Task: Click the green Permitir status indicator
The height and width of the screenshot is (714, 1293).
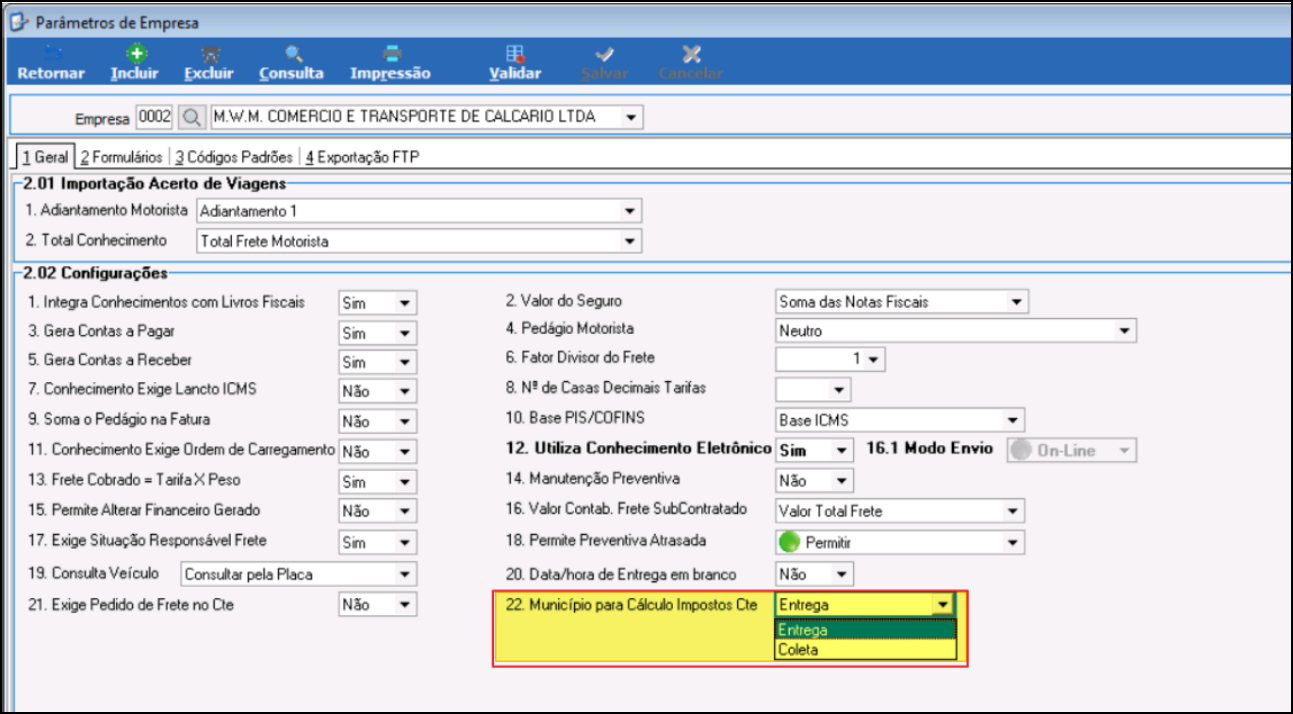Action: (790, 543)
